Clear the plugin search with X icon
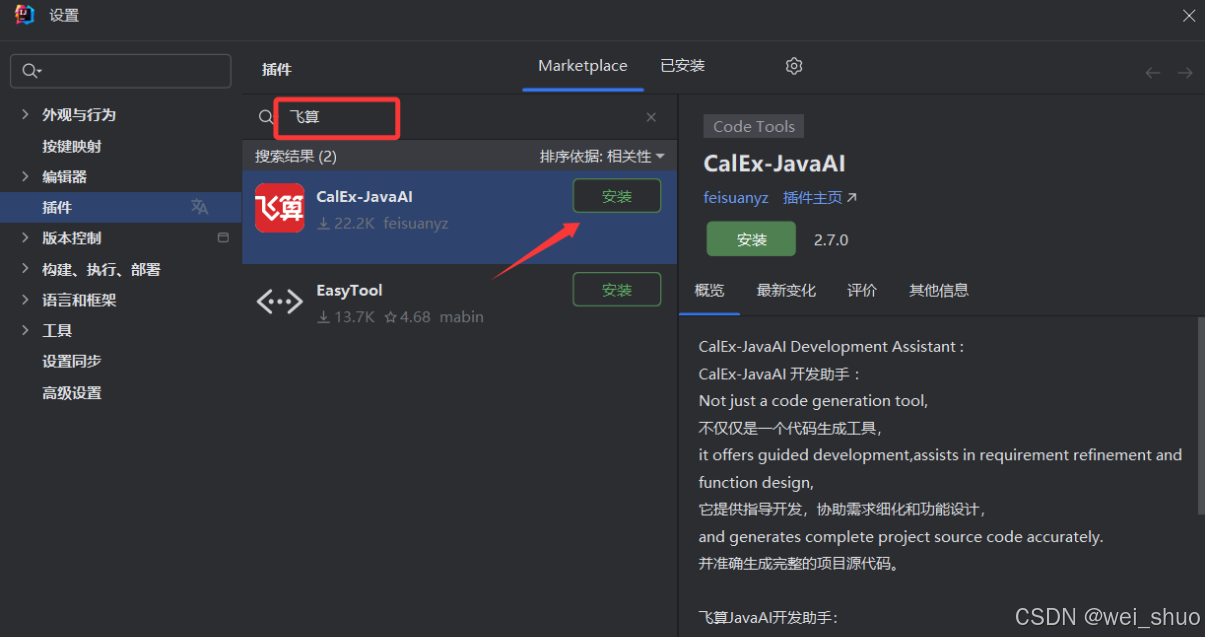Image resolution: width=1205 pixels, height=637 pixels. [651, 117]
